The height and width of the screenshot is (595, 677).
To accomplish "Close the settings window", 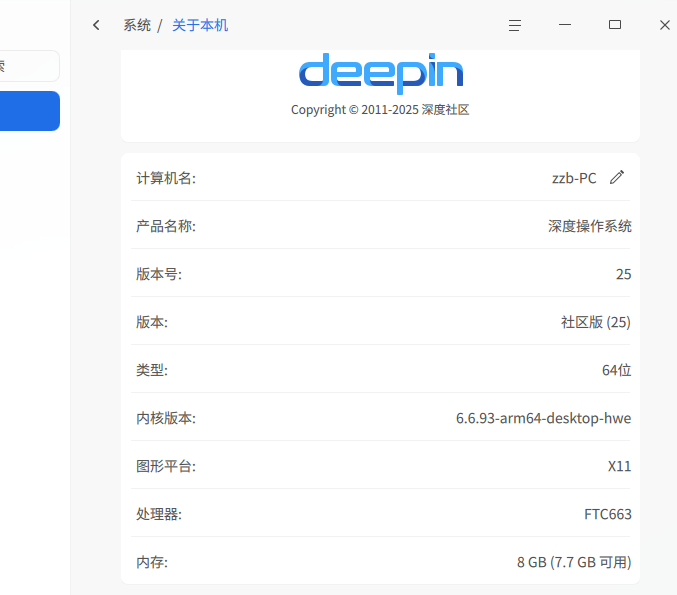I will (665, 25).
